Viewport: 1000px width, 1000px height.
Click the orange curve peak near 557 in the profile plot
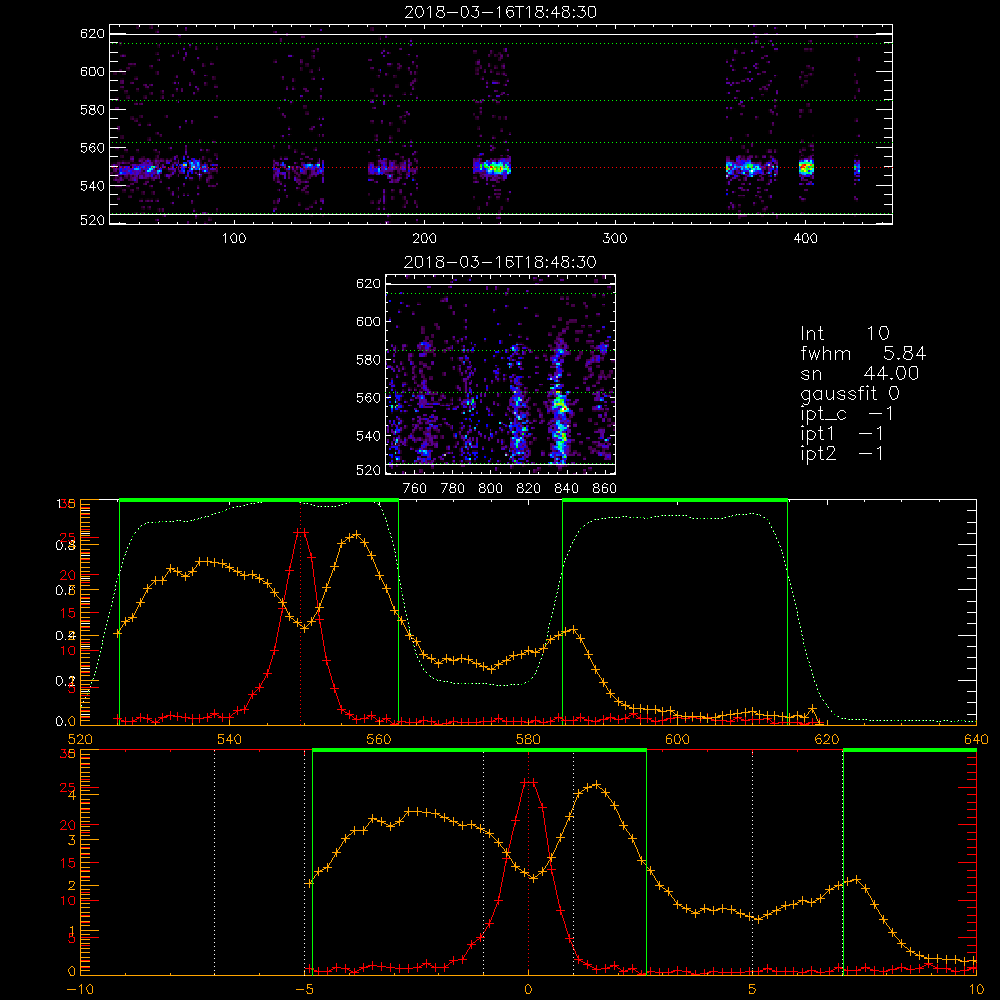point(356,534)
